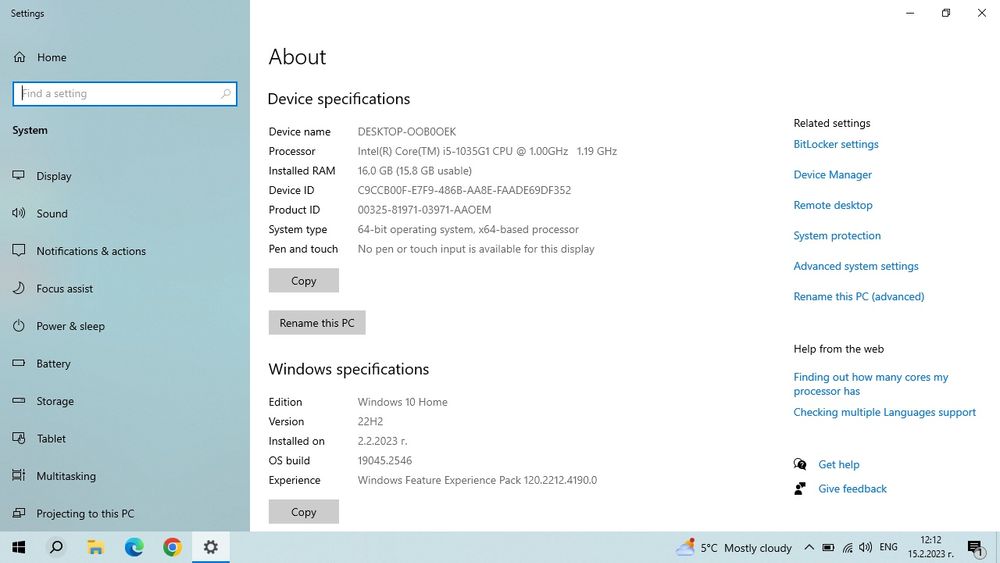
Task: Click the Get help chat icon
Action: [x=800, y=464]
